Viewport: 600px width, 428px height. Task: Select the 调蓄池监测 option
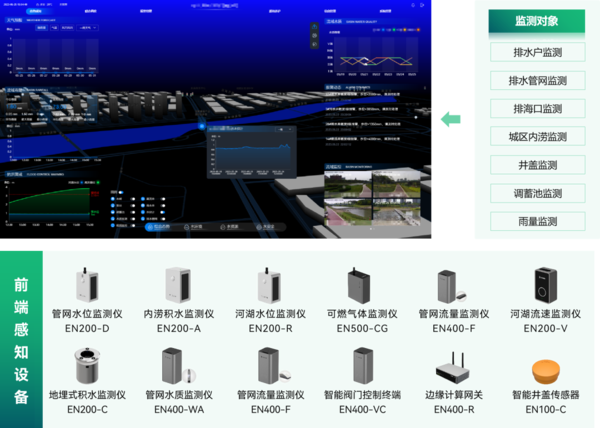pyautogui.click(x=538, y=194)
